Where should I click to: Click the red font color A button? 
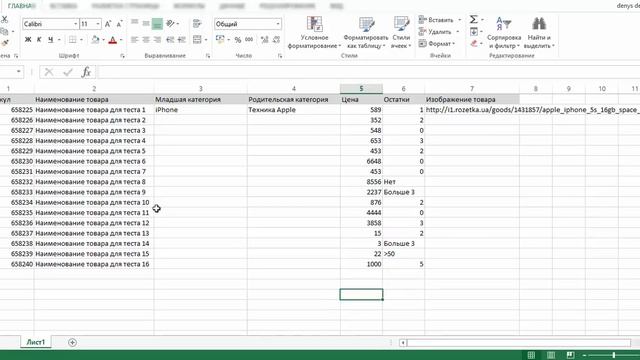[x=113, y=40]
